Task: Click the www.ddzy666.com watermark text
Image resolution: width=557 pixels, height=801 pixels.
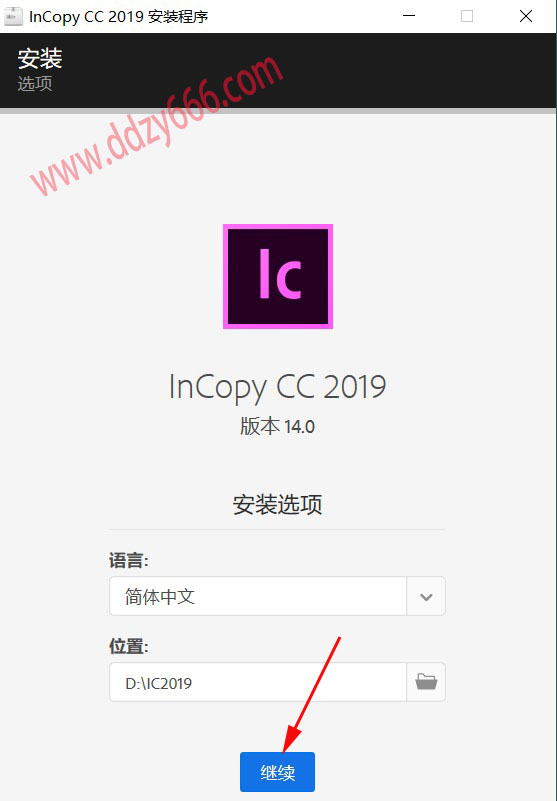Action: tap(156, 125)
